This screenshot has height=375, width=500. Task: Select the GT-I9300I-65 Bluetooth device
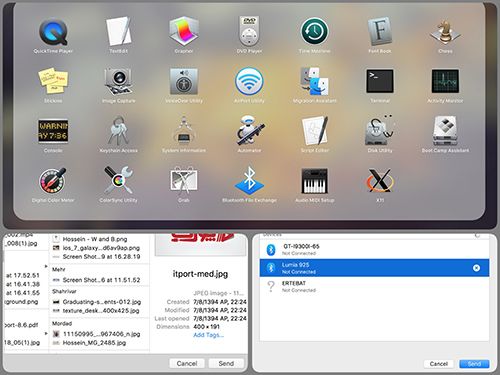click(x=374, y=249)
